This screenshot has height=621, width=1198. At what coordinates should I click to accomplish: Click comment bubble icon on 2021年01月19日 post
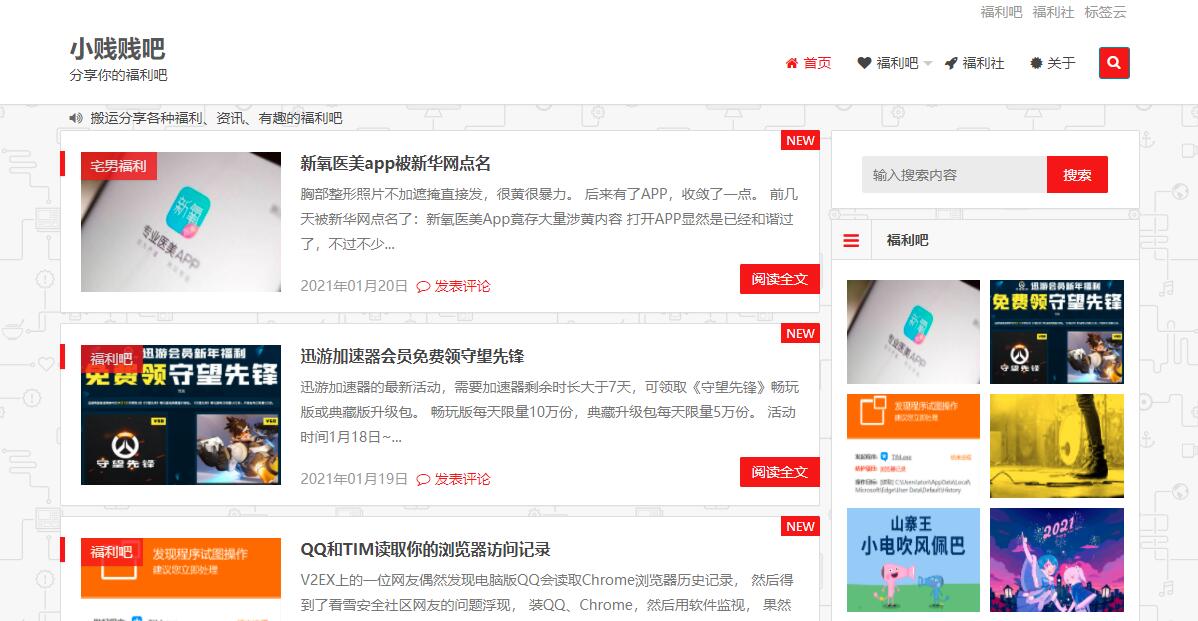(423, 480)
